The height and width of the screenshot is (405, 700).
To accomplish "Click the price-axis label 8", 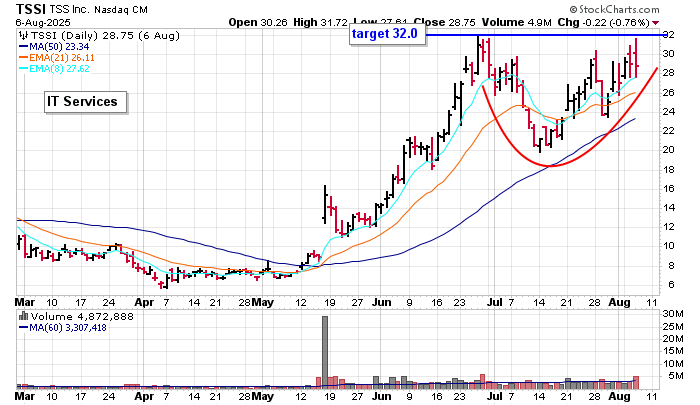I will 671,266.
